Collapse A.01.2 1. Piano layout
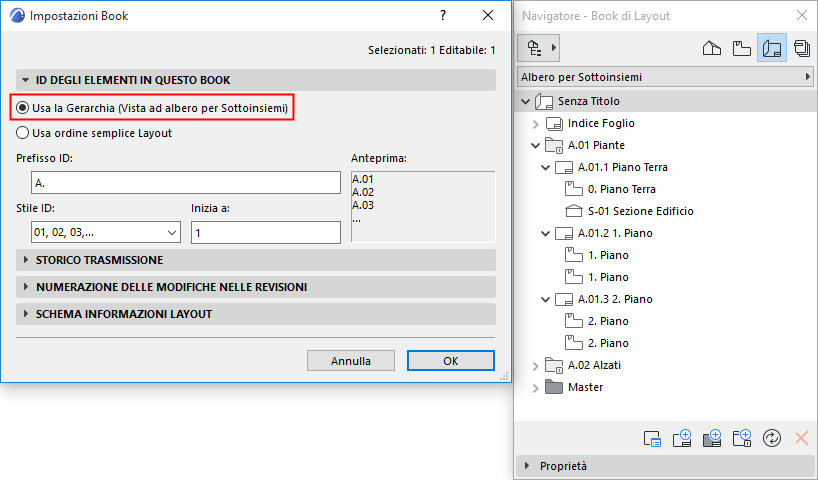 click(x=545, y=234)
